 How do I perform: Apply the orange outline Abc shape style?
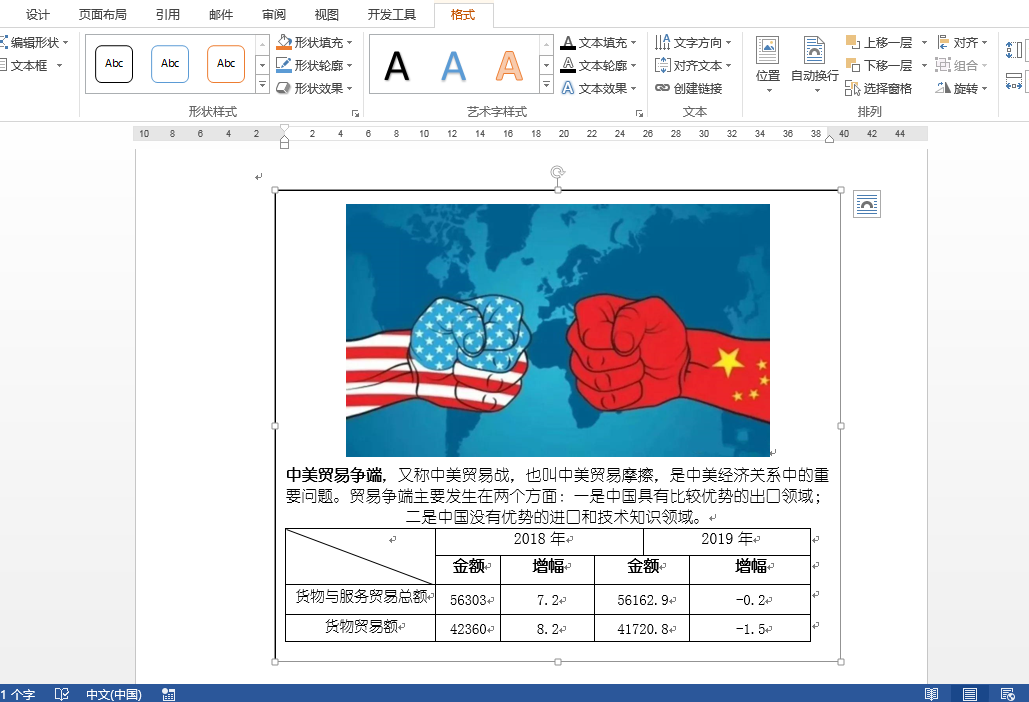point(226,64)
